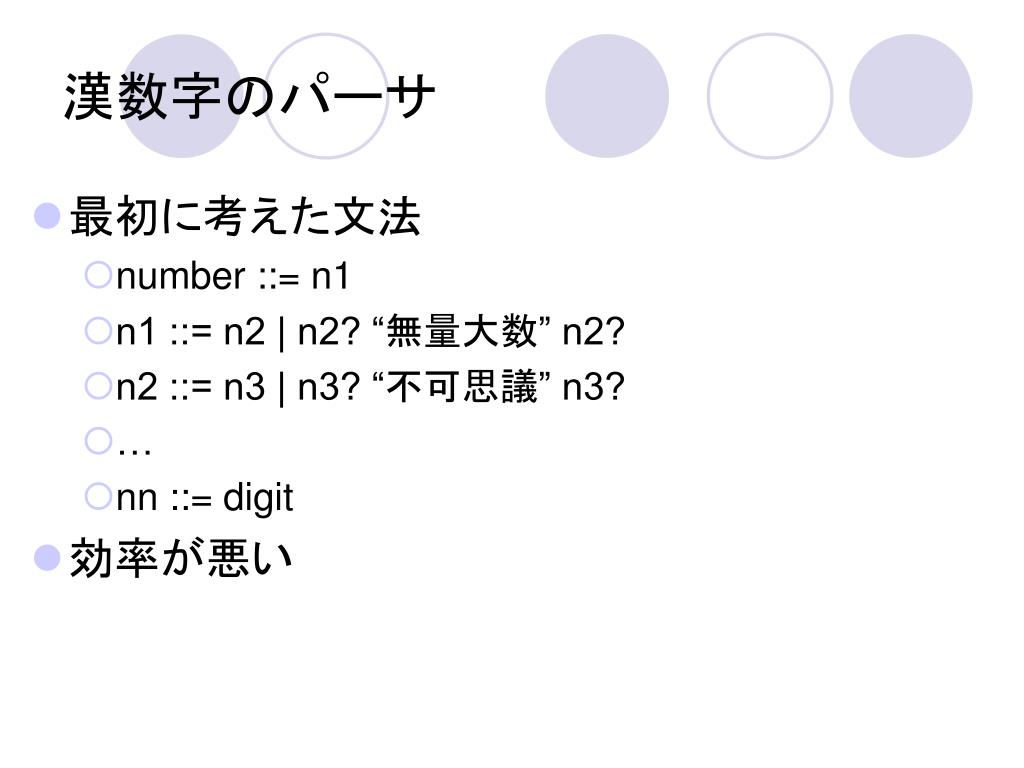This screenshot has height=768, width=1024.
Task: Click the hollow bullet before n1 ::= n2
Action: pos(99,330)
